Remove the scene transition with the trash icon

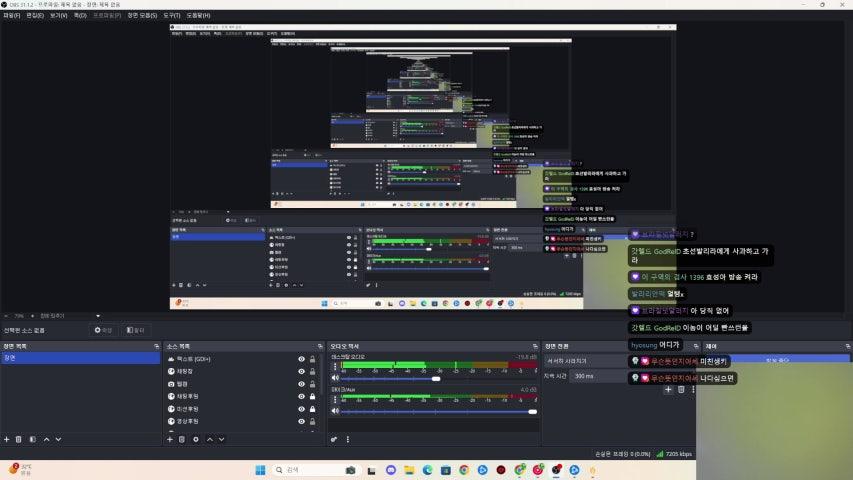pos(681,389)
